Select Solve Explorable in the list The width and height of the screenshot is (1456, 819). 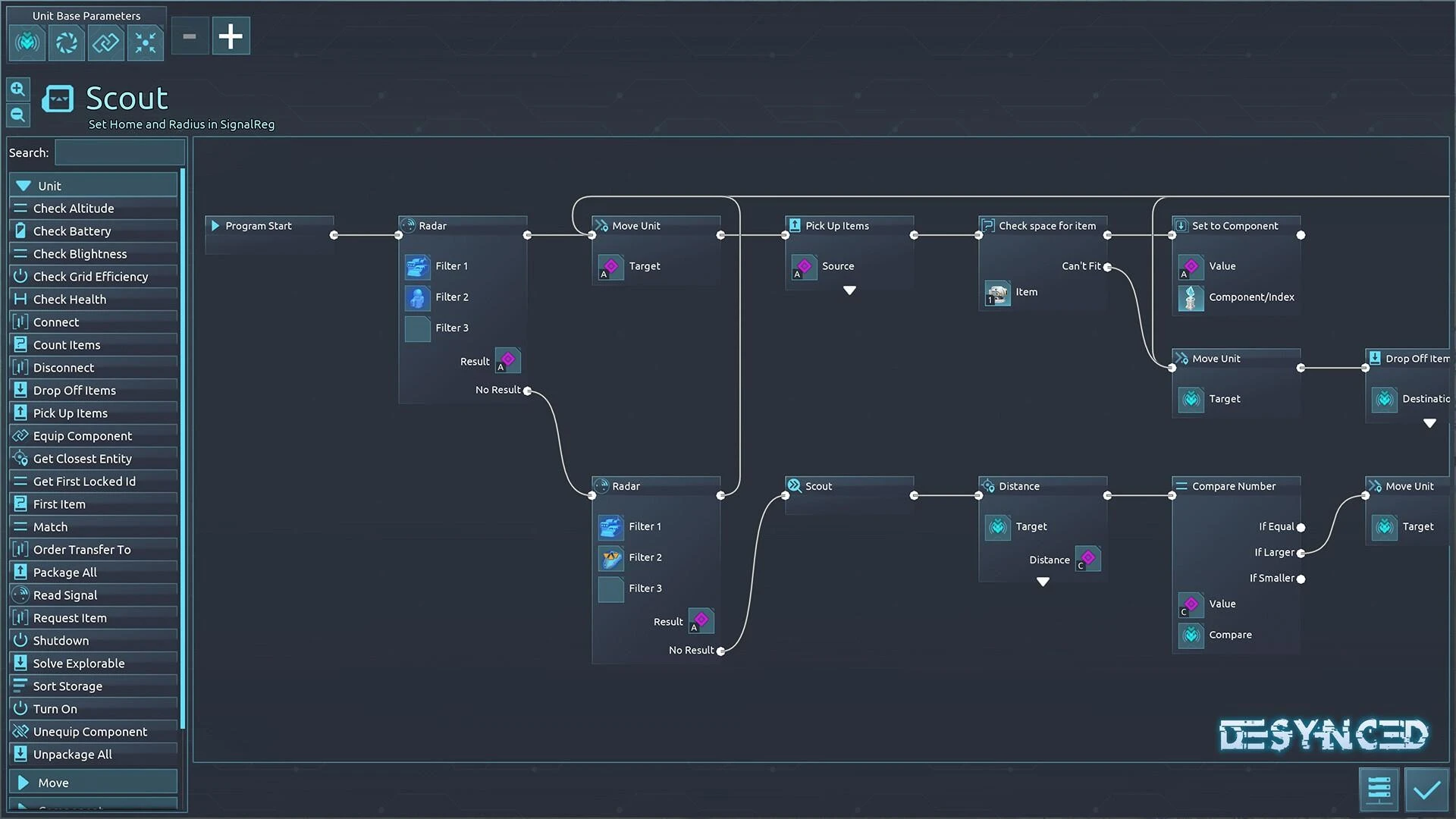pyautogui.click(x=79, y=664)
